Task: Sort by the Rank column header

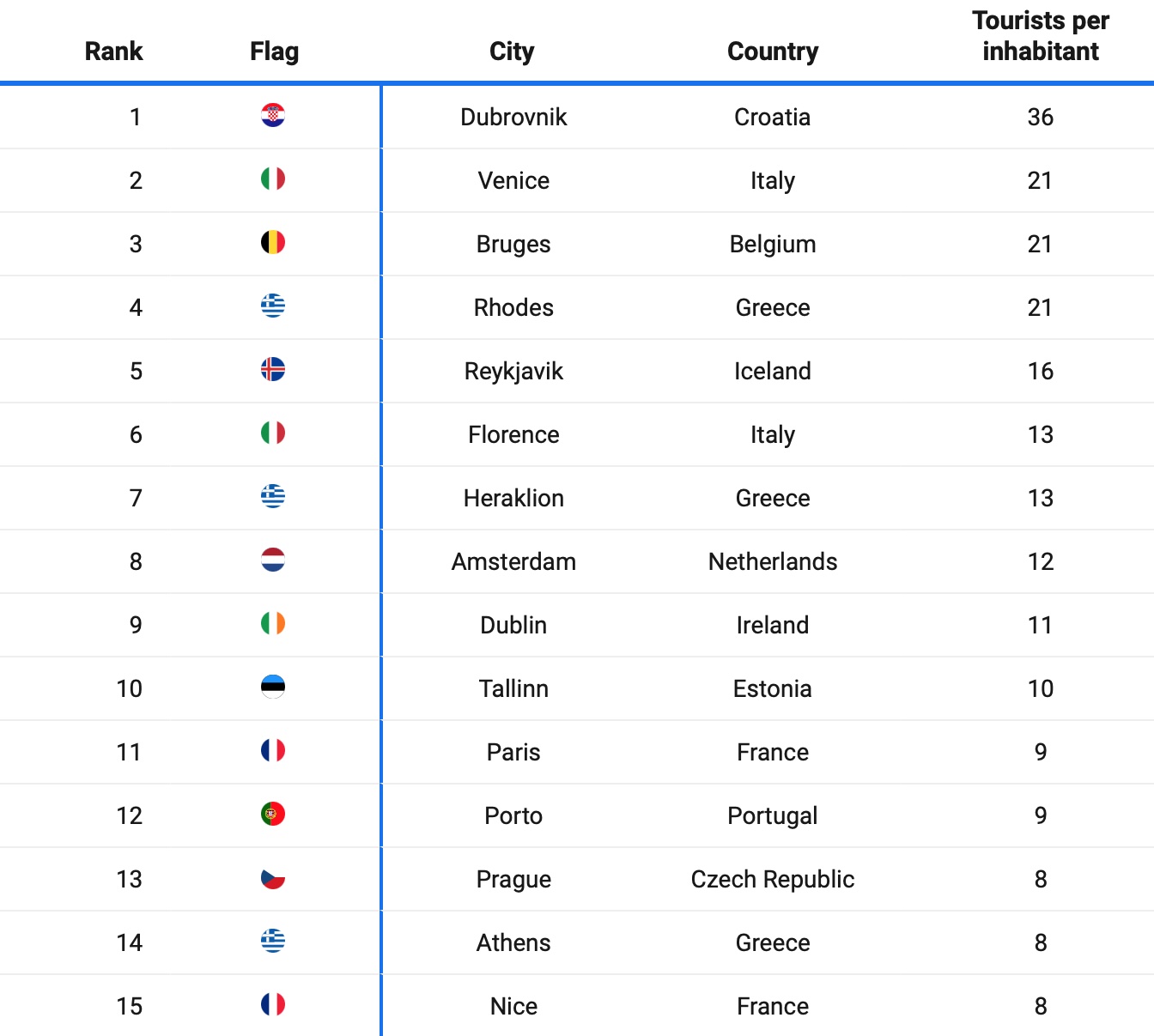Action: 113,51
